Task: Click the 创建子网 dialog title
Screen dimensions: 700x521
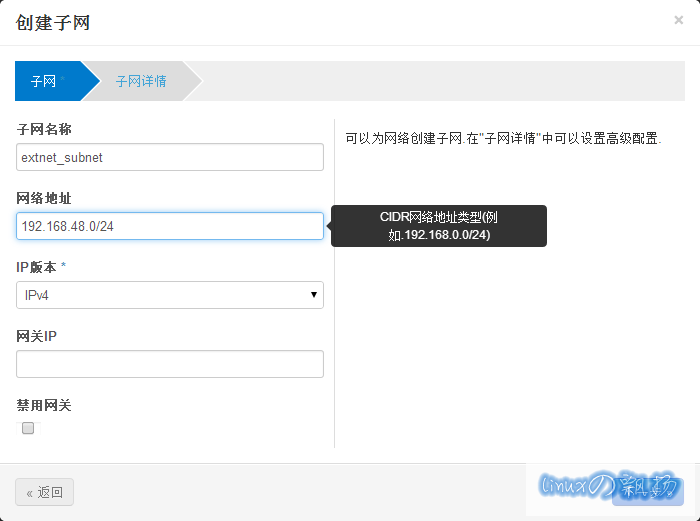Action: click(x=53, y=22)
